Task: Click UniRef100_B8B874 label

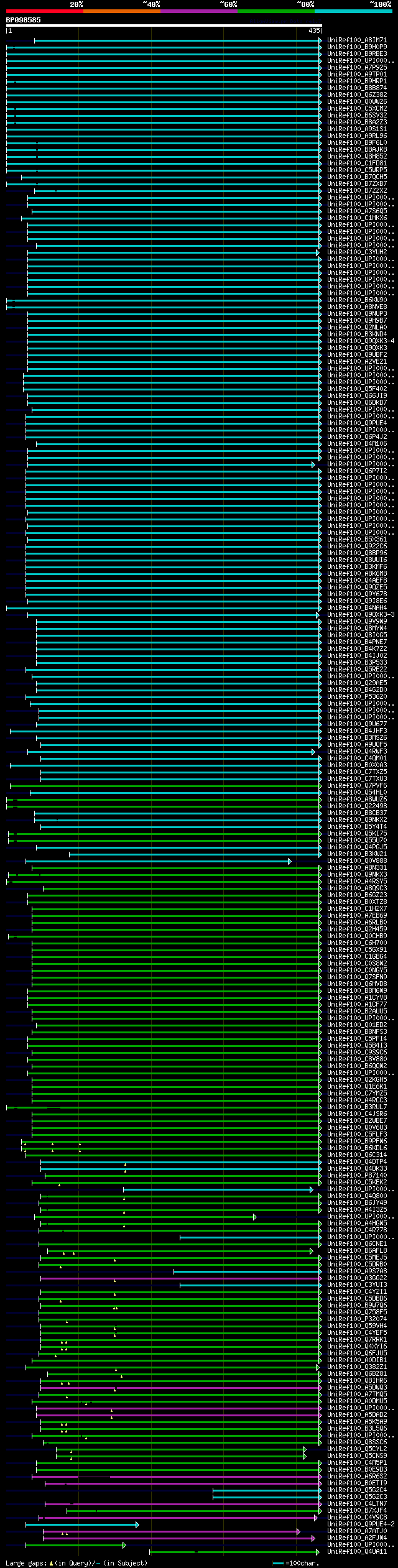Action: [x=357, y=88]
